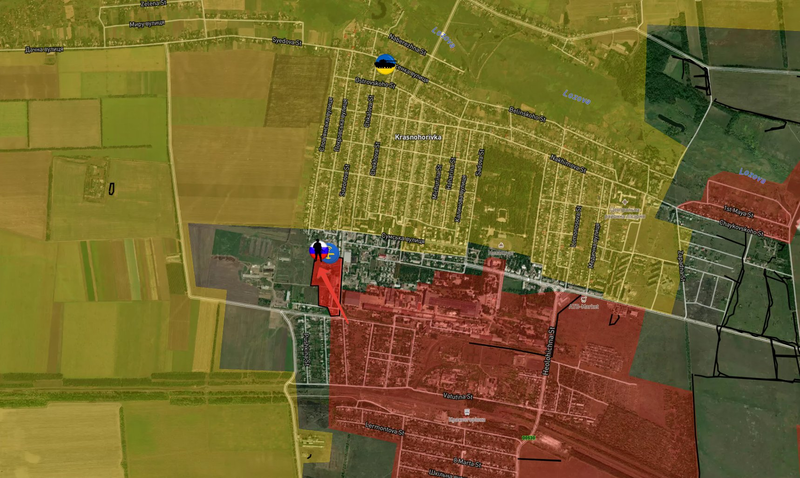Select the 8 Marta St label

[466, 462]
